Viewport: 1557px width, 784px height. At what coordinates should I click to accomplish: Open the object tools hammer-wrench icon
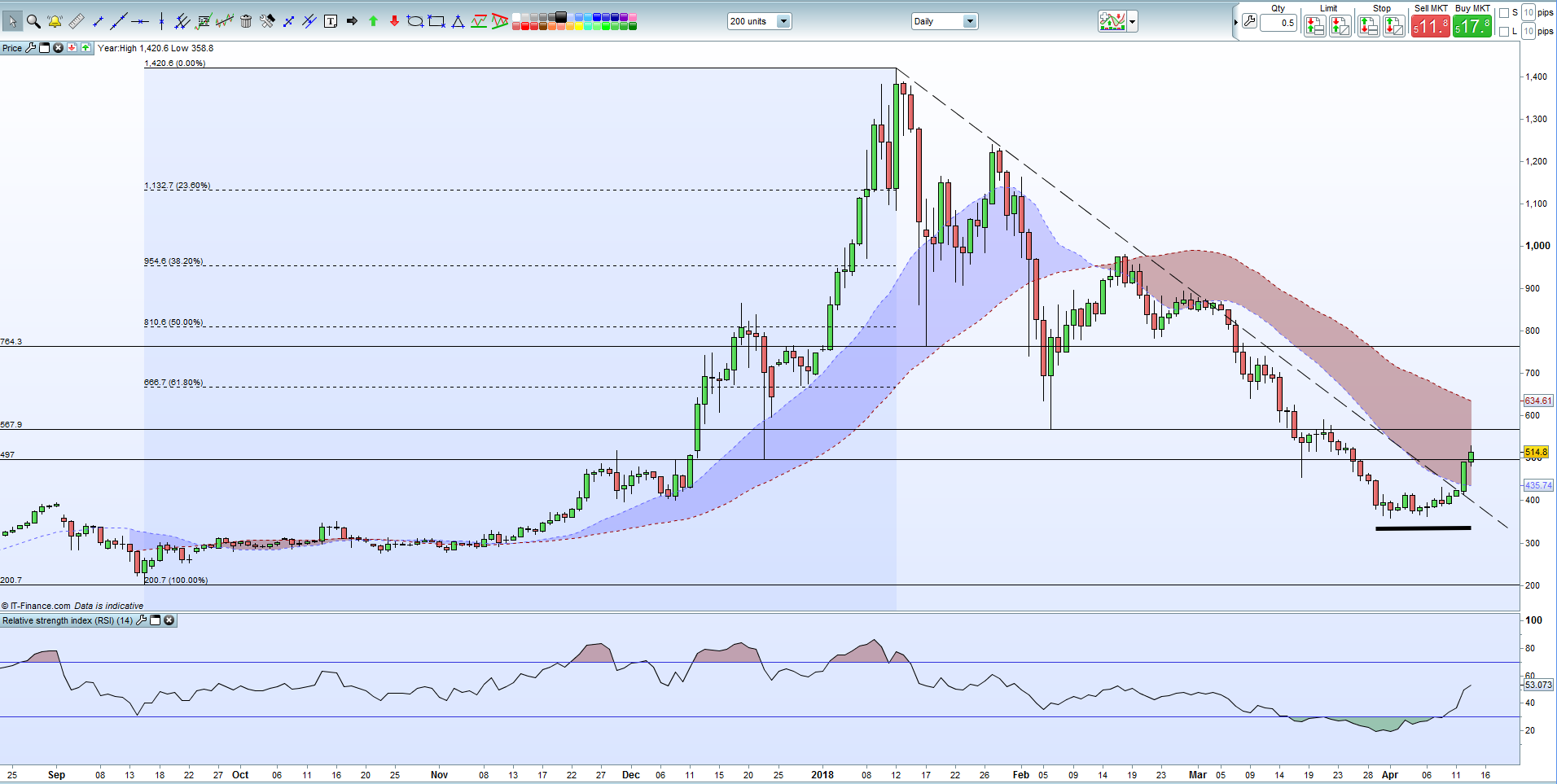point(267,22)
